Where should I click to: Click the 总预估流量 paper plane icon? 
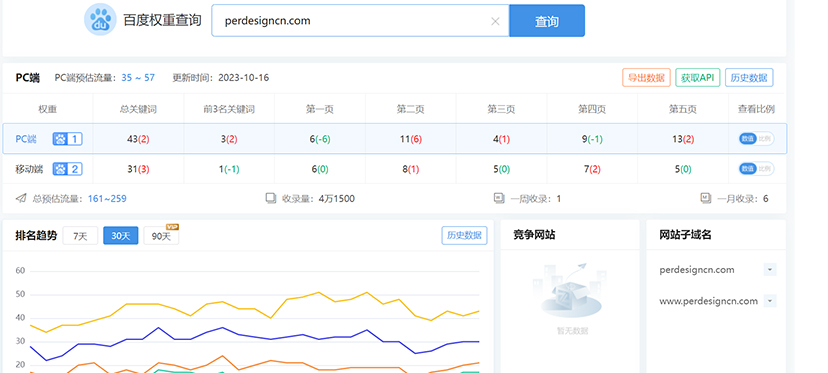pyautogui.click(x=21, y=199)
